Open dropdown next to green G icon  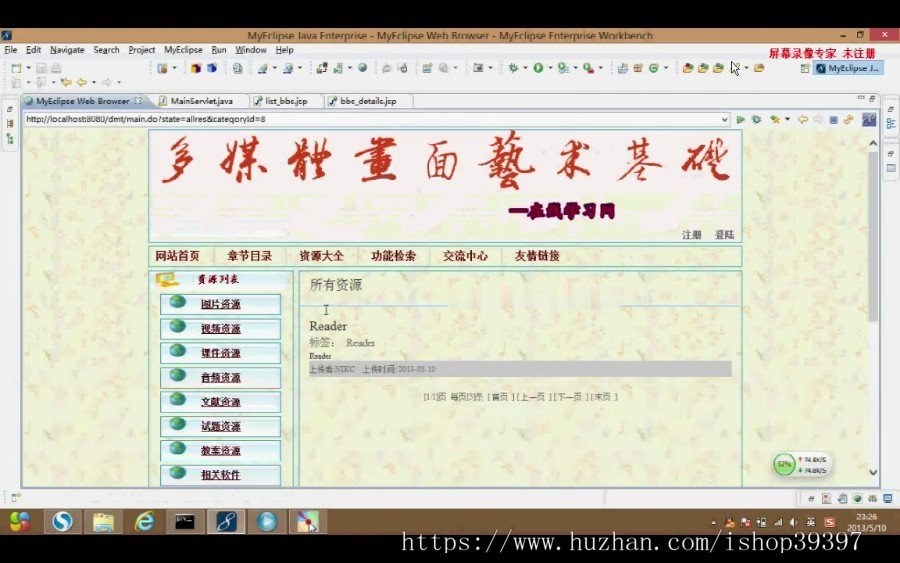pos(666,68)
